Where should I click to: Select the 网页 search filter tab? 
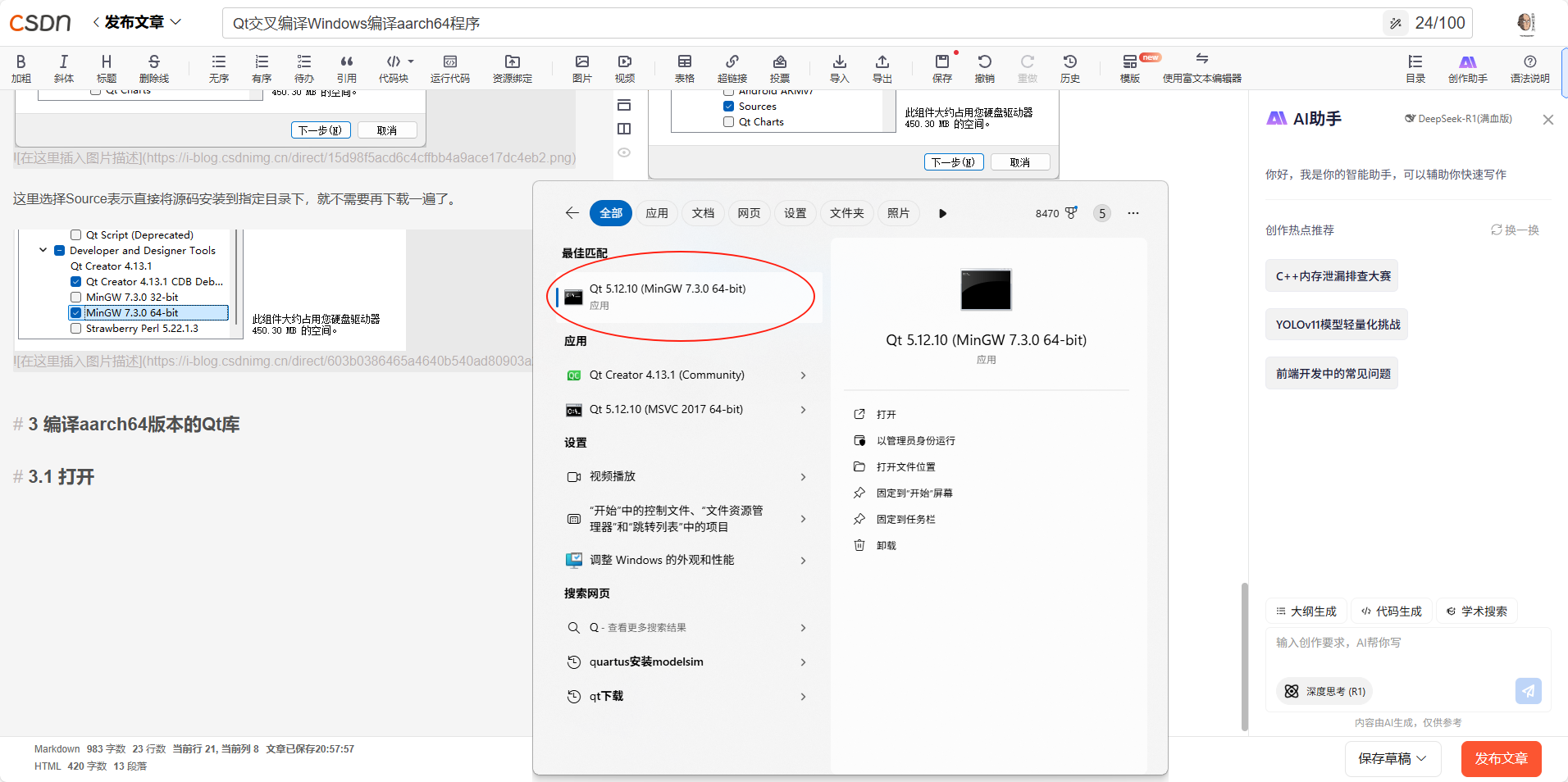point(749,213)
